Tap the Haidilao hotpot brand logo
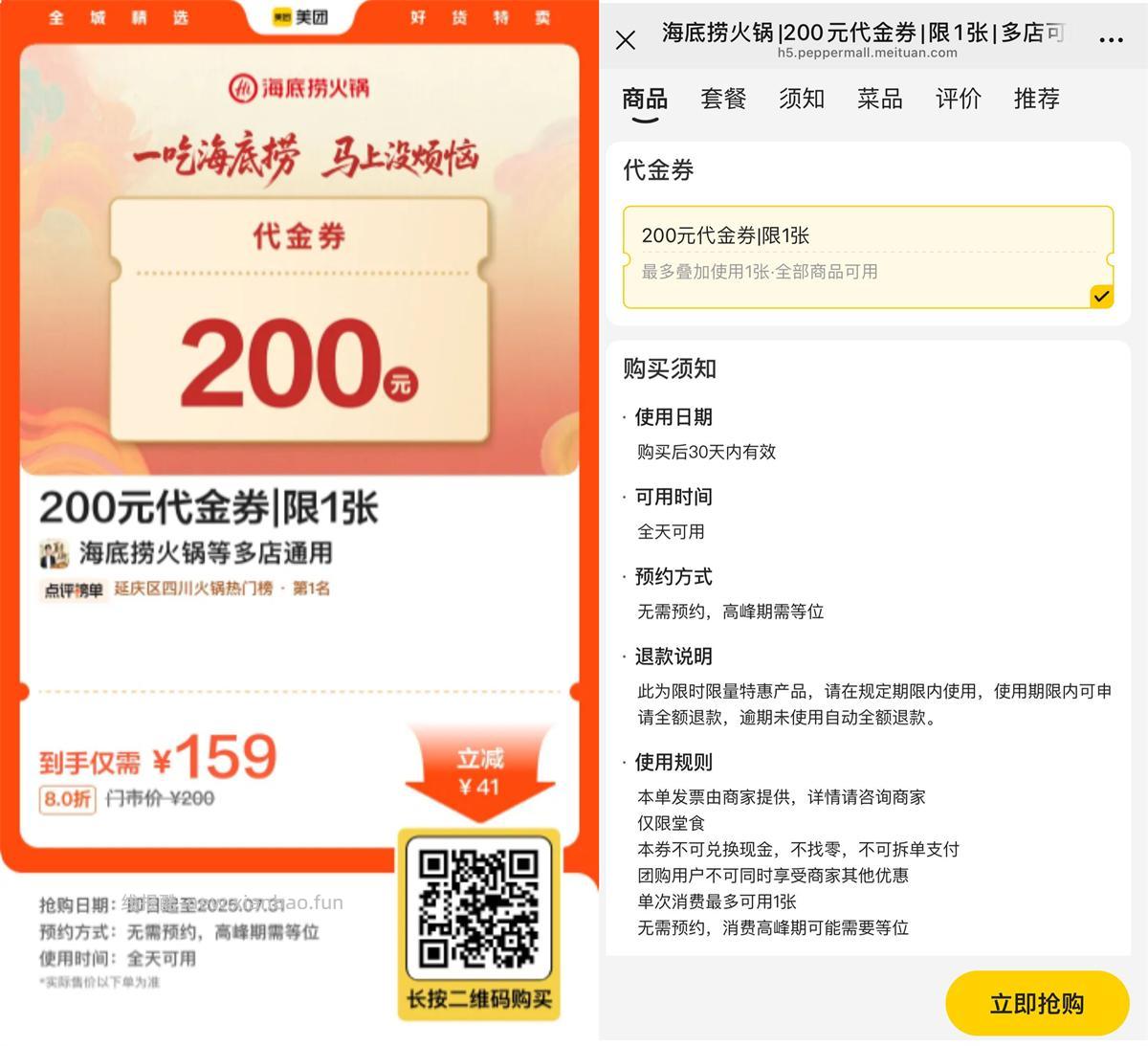1148x1046 pixels. [298, 89]
